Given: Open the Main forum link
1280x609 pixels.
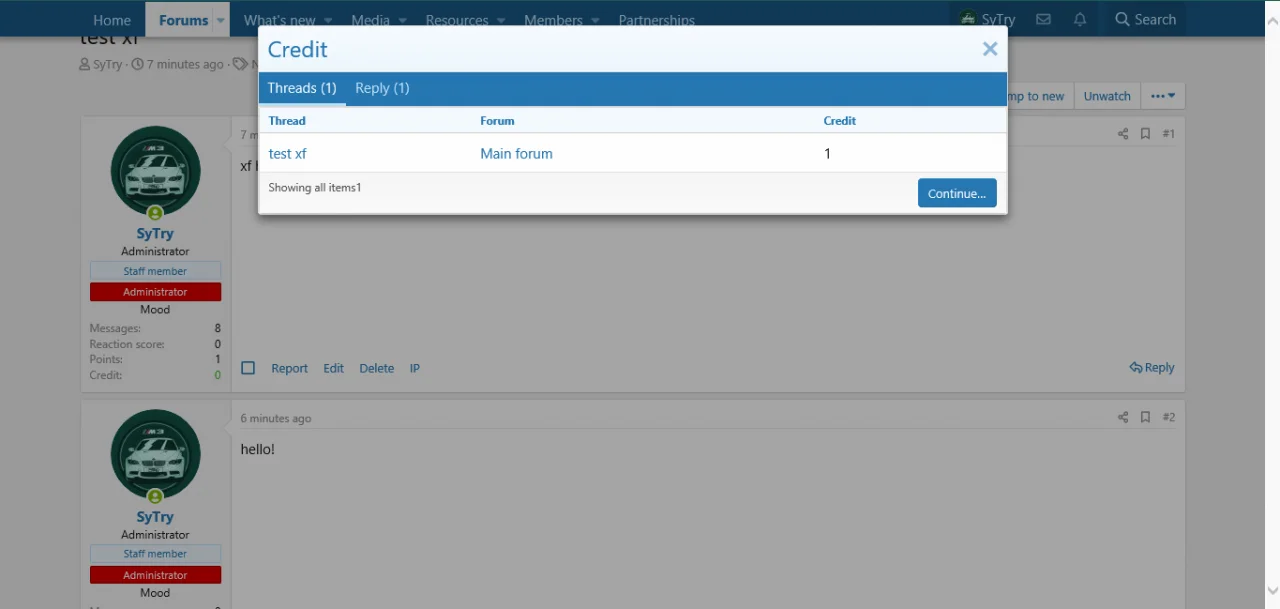Looking at the screenshot, I should [x=516, y=154].
